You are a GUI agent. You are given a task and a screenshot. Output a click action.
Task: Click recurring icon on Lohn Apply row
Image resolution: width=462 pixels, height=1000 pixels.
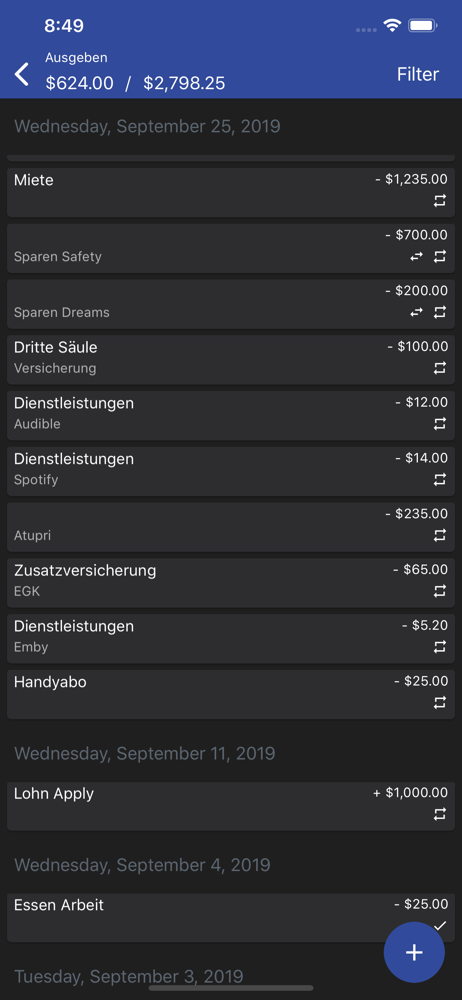point(440,814)
